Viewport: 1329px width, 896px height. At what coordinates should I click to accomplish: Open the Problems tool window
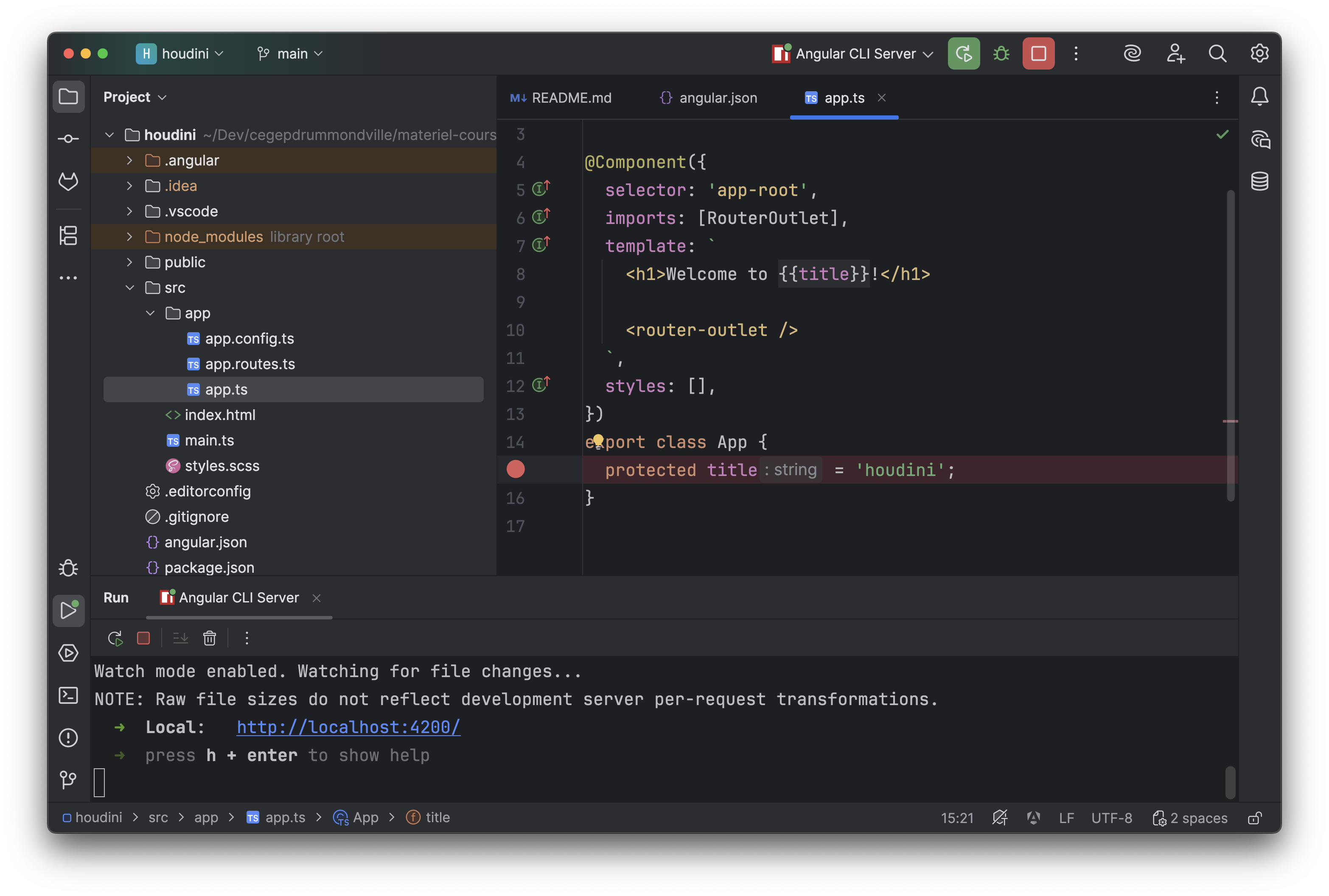click(x=69, y=738)
